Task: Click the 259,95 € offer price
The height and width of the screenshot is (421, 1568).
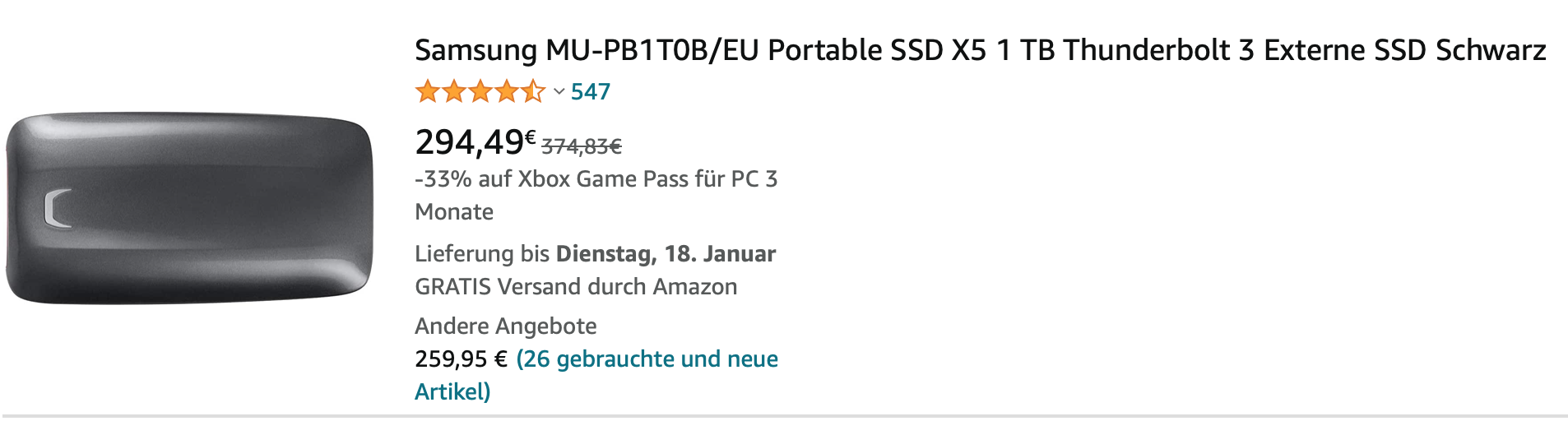Action: click(x=461, y=359)
